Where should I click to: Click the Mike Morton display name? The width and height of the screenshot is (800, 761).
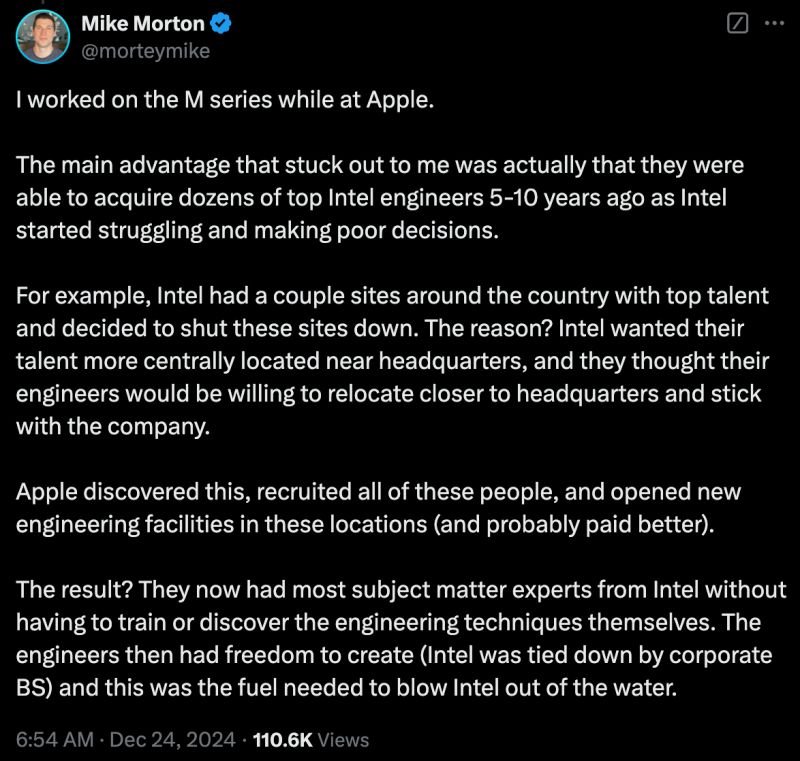[143, 24]
